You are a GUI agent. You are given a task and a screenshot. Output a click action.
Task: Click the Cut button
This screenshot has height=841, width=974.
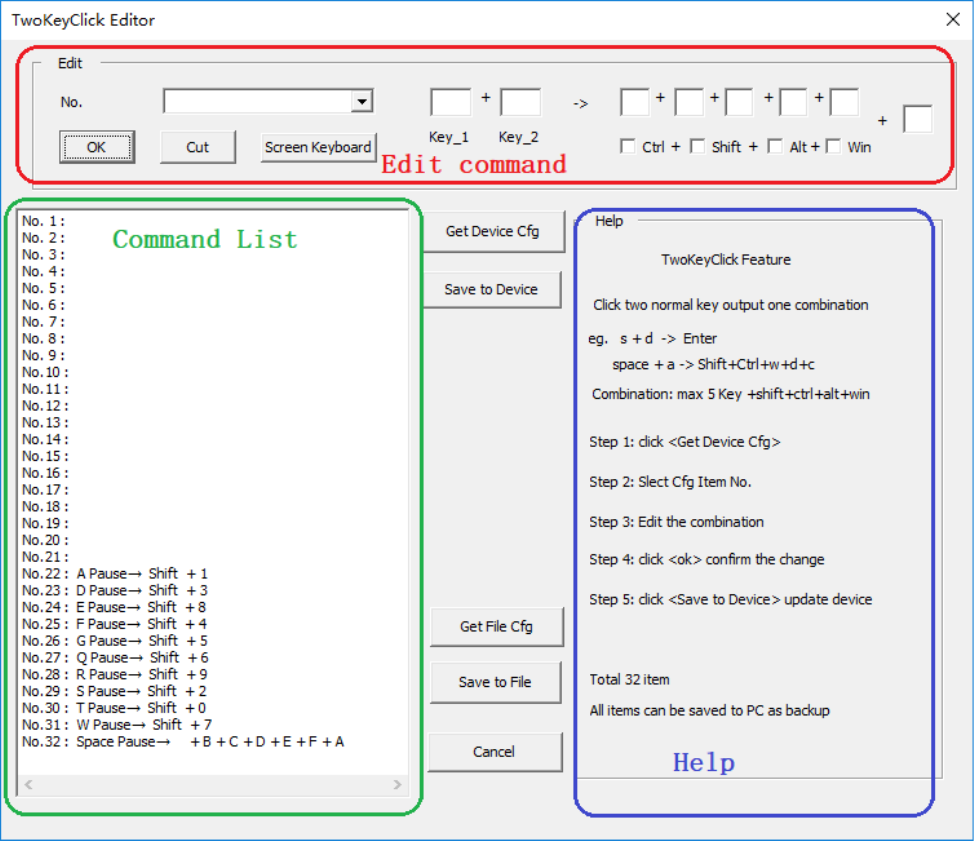pyautogui.click(x=198, y=147)
